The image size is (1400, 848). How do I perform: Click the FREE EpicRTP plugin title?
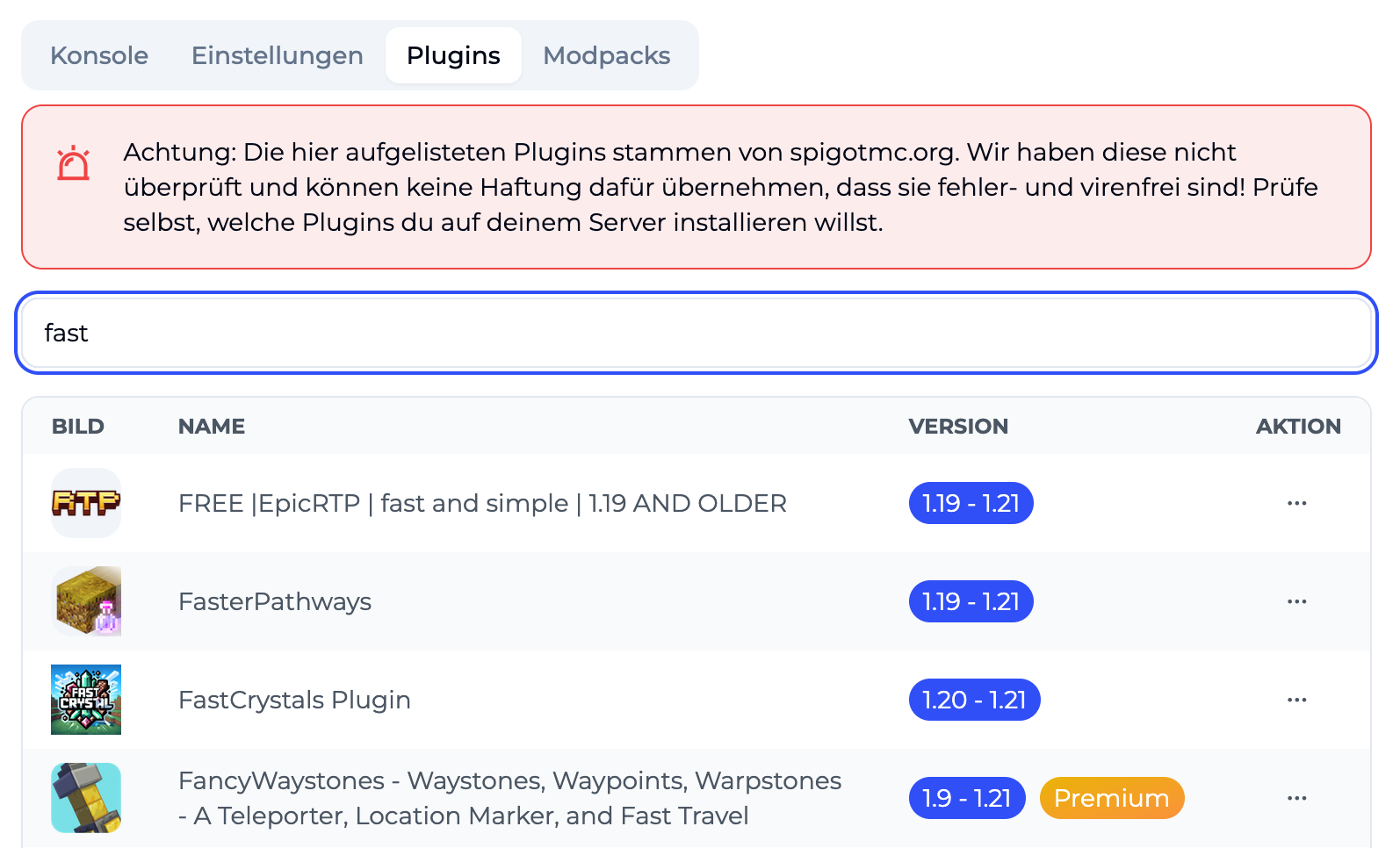[x=482, y=504]
